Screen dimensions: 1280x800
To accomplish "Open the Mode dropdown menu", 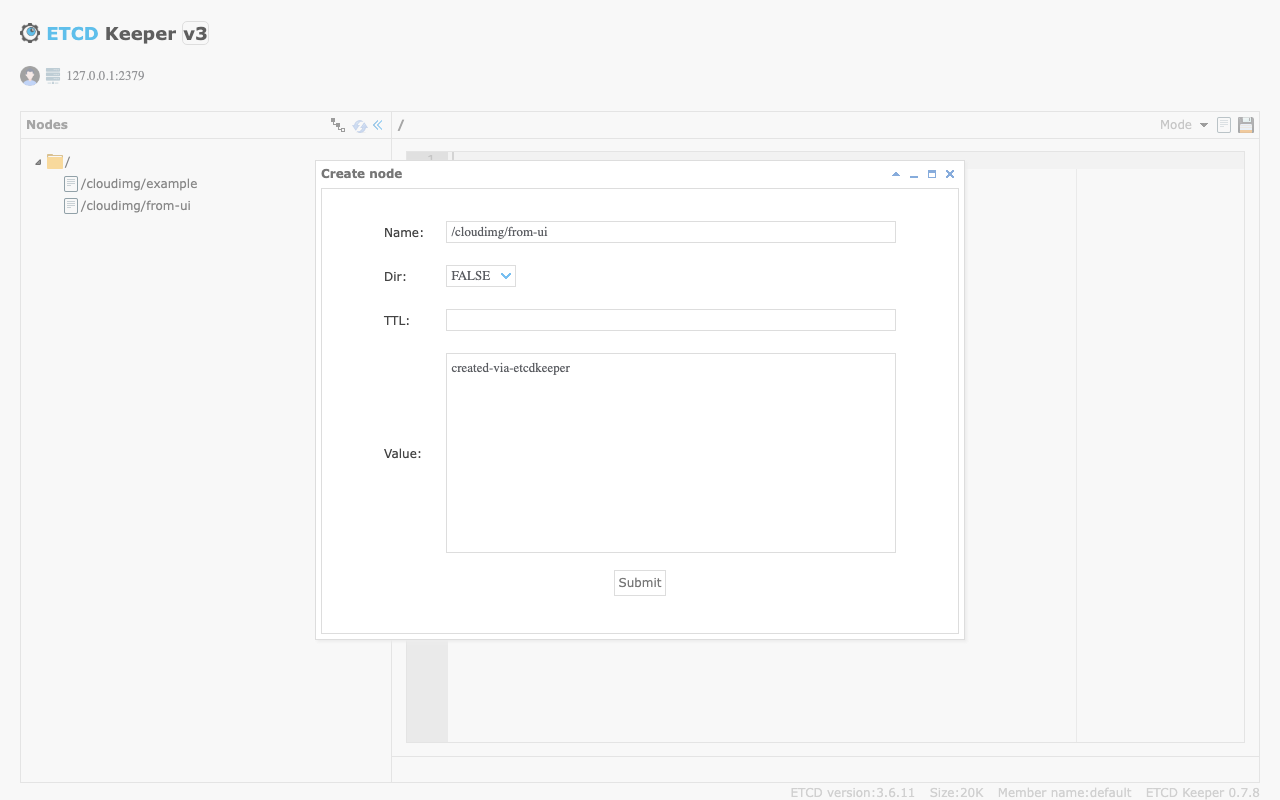I will 1184,125.
